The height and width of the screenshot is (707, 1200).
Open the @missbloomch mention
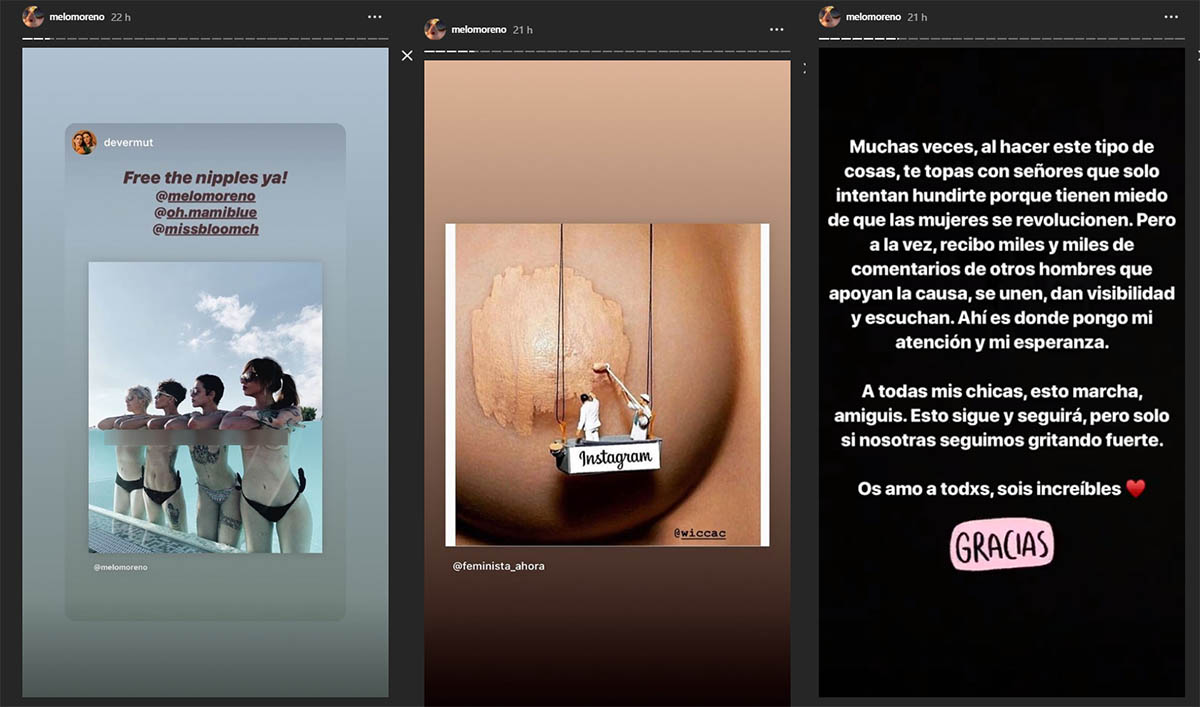pyautogui.click(x=205, y=228)
